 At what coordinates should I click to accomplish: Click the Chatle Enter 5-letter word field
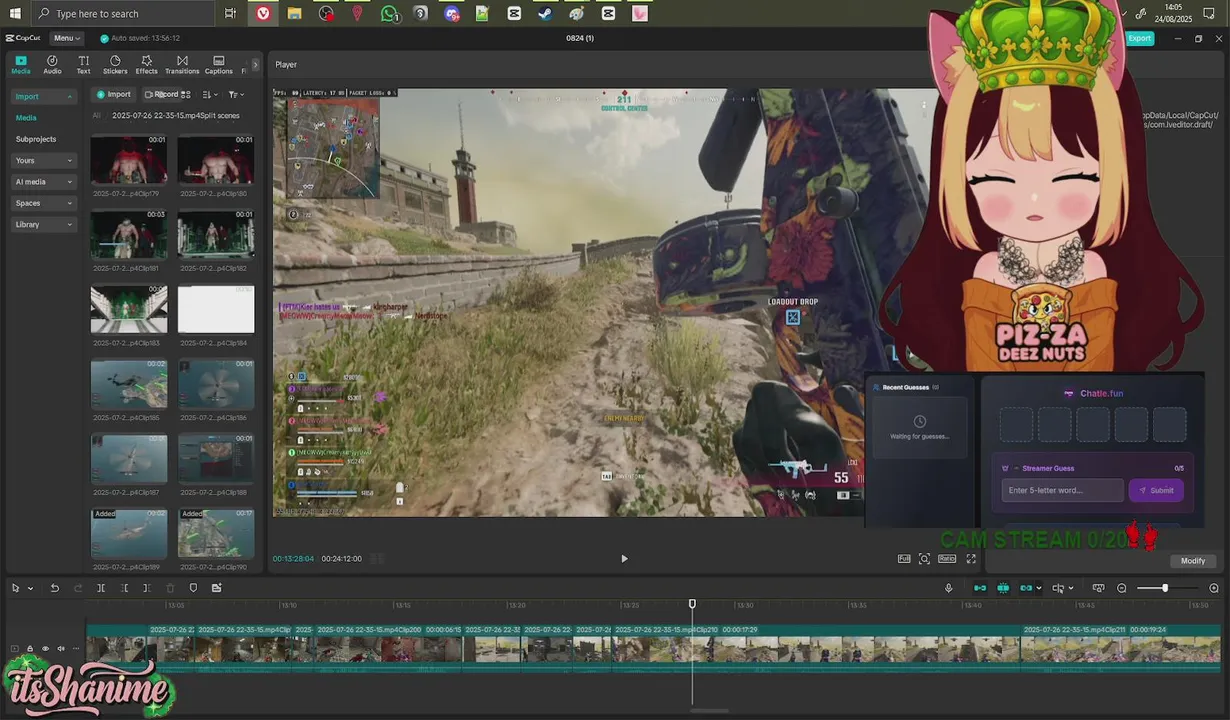pos(1063,490)
